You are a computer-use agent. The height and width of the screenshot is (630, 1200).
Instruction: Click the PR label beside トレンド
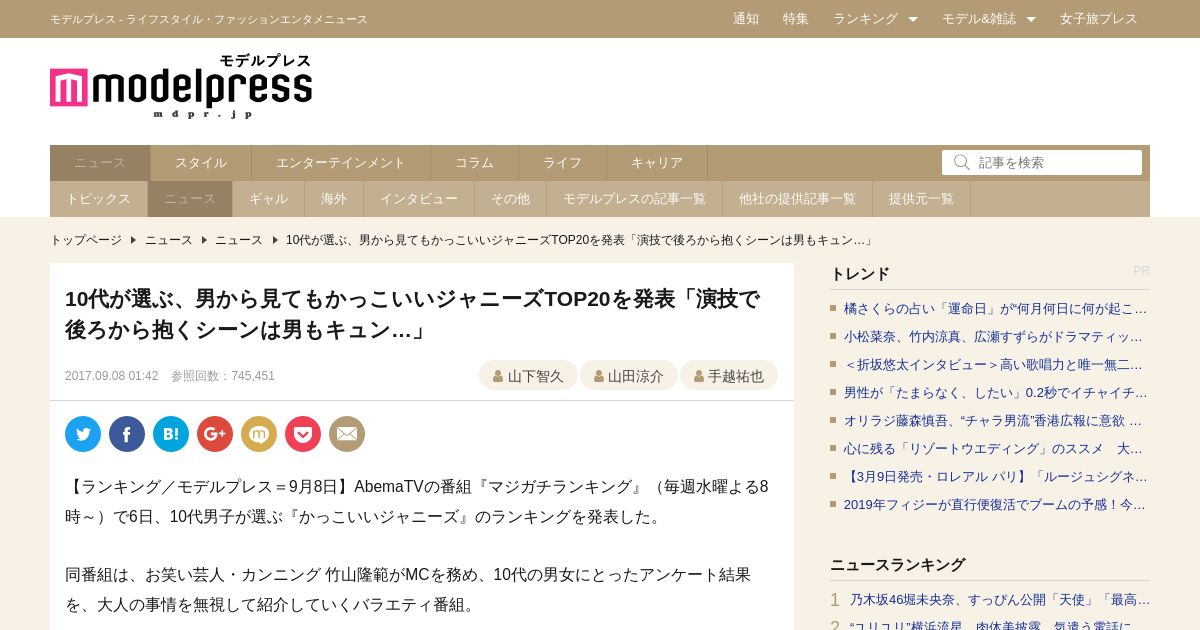(1141, 271)
